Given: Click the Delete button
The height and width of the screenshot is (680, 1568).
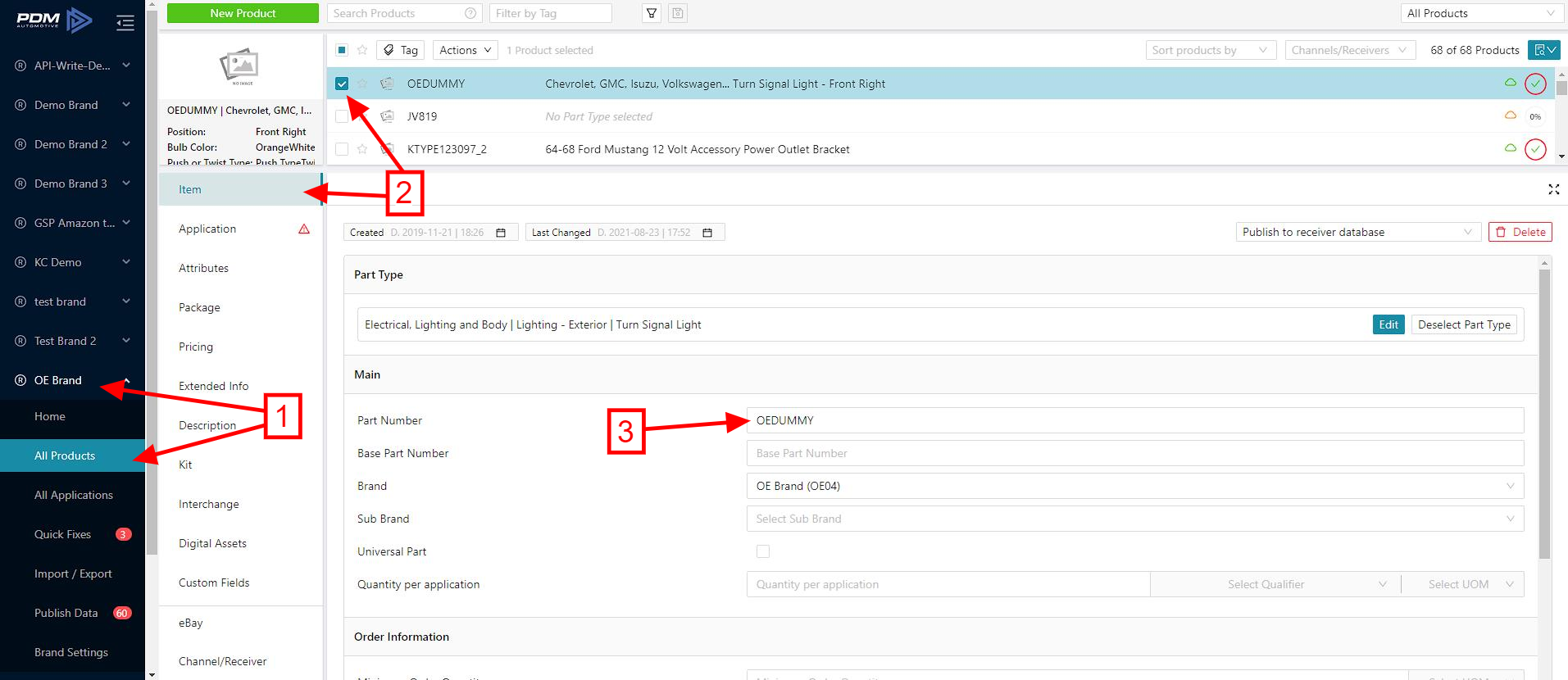Looking at the screenshot, I should click(1520, 232).
